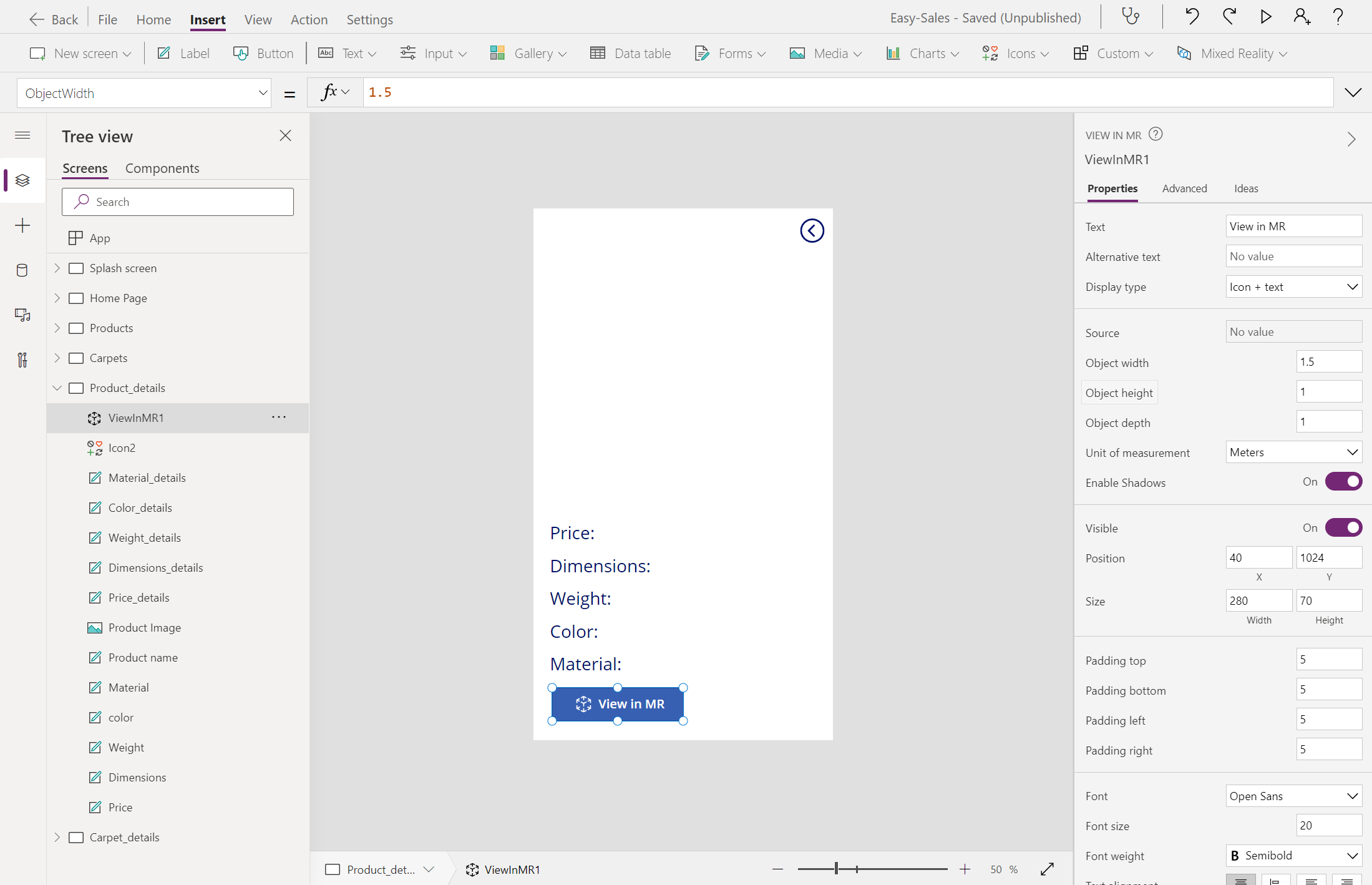Click the zoom slider handle
The image size is (1372, 885).
pyautogui.click(x=836, y=869)
